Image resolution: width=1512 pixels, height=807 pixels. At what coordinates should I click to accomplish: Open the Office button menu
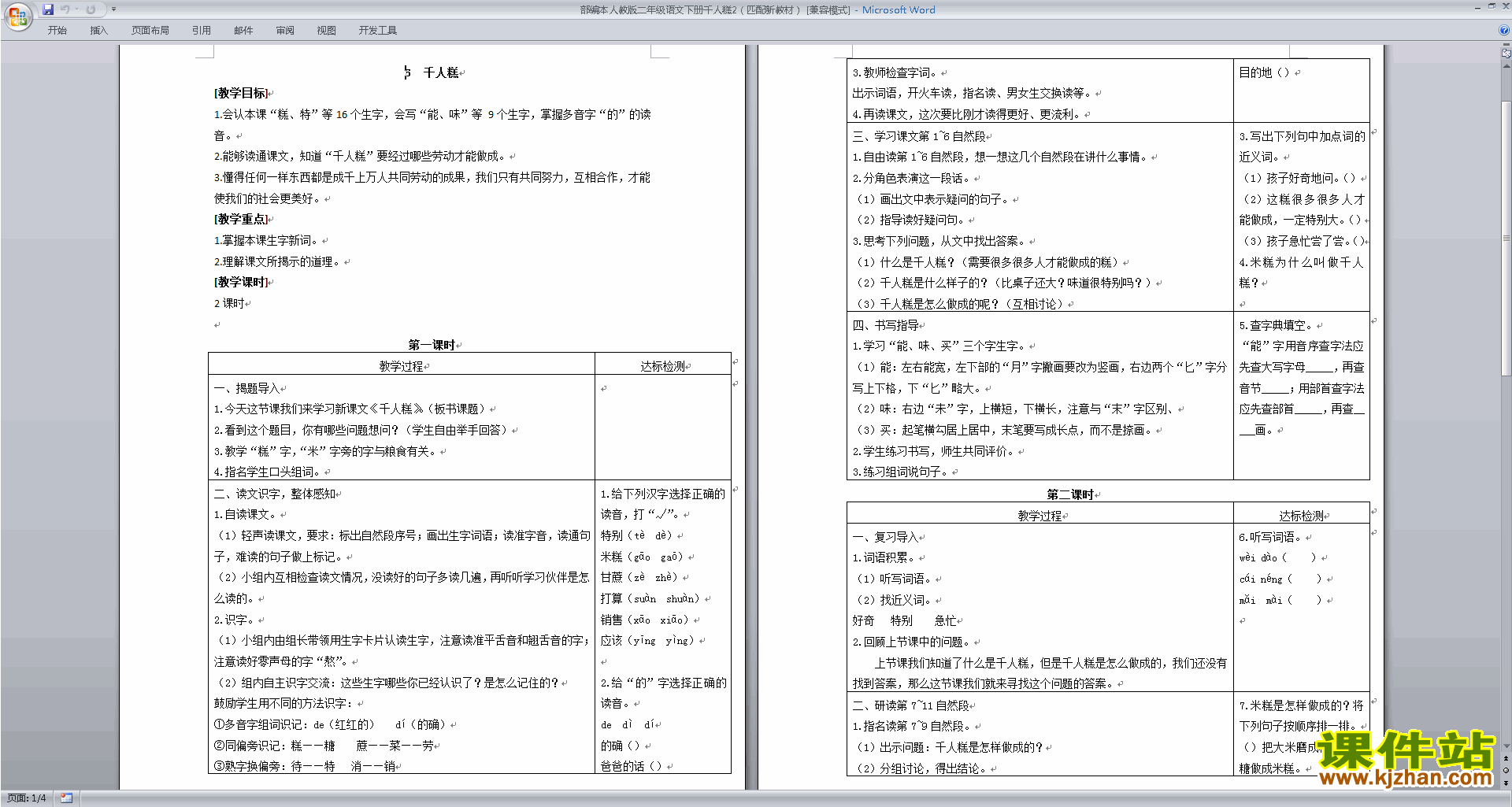pos(17,16)
